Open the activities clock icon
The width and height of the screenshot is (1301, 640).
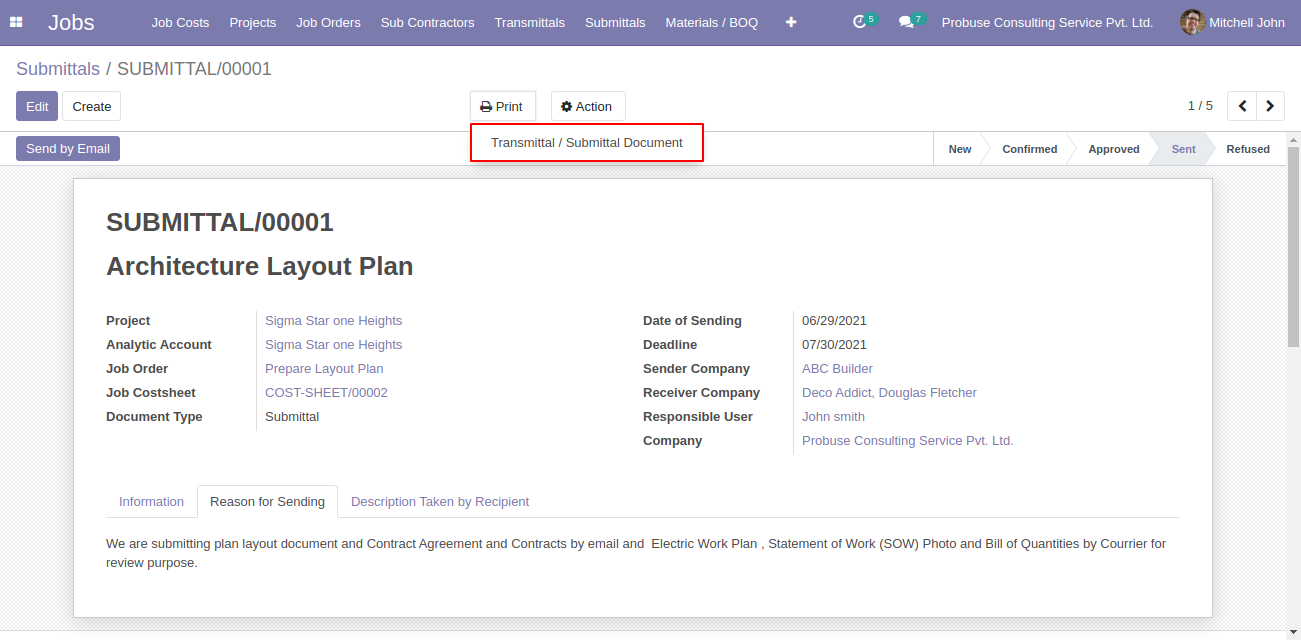click(859, 22)
